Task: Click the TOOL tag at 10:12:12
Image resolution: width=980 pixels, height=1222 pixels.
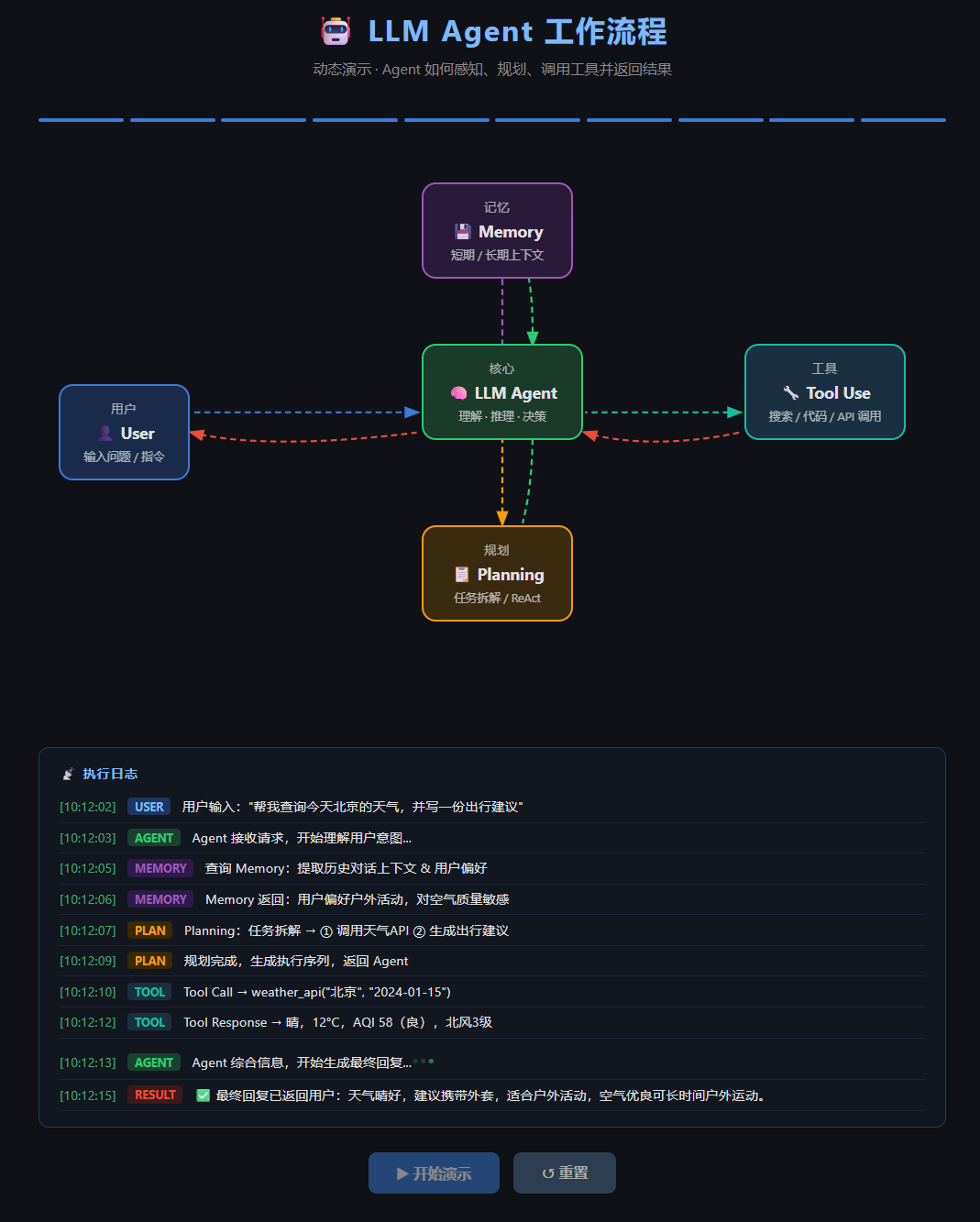Action: [149, 1023]
